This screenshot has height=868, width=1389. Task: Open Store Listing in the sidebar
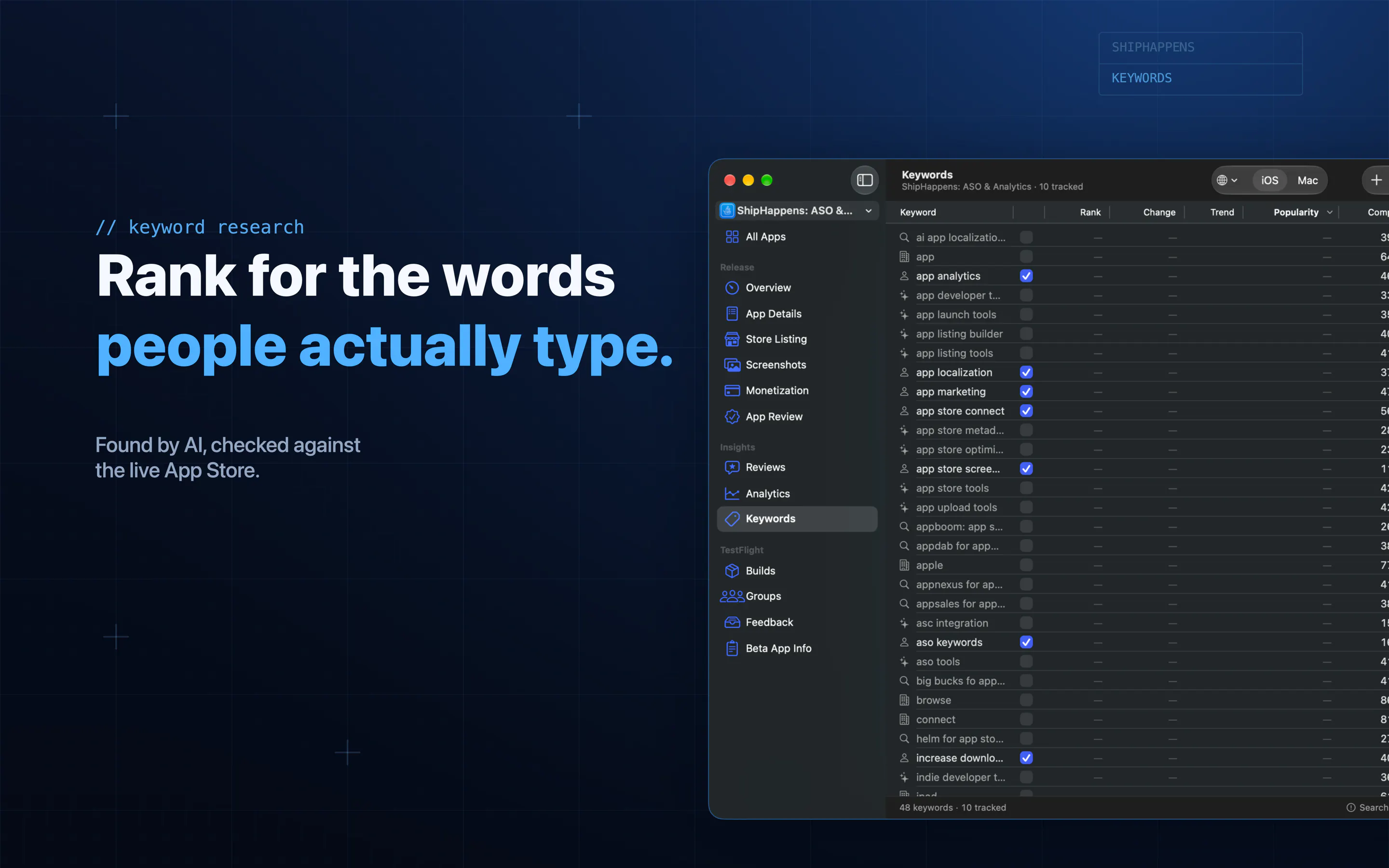point(797,339)
